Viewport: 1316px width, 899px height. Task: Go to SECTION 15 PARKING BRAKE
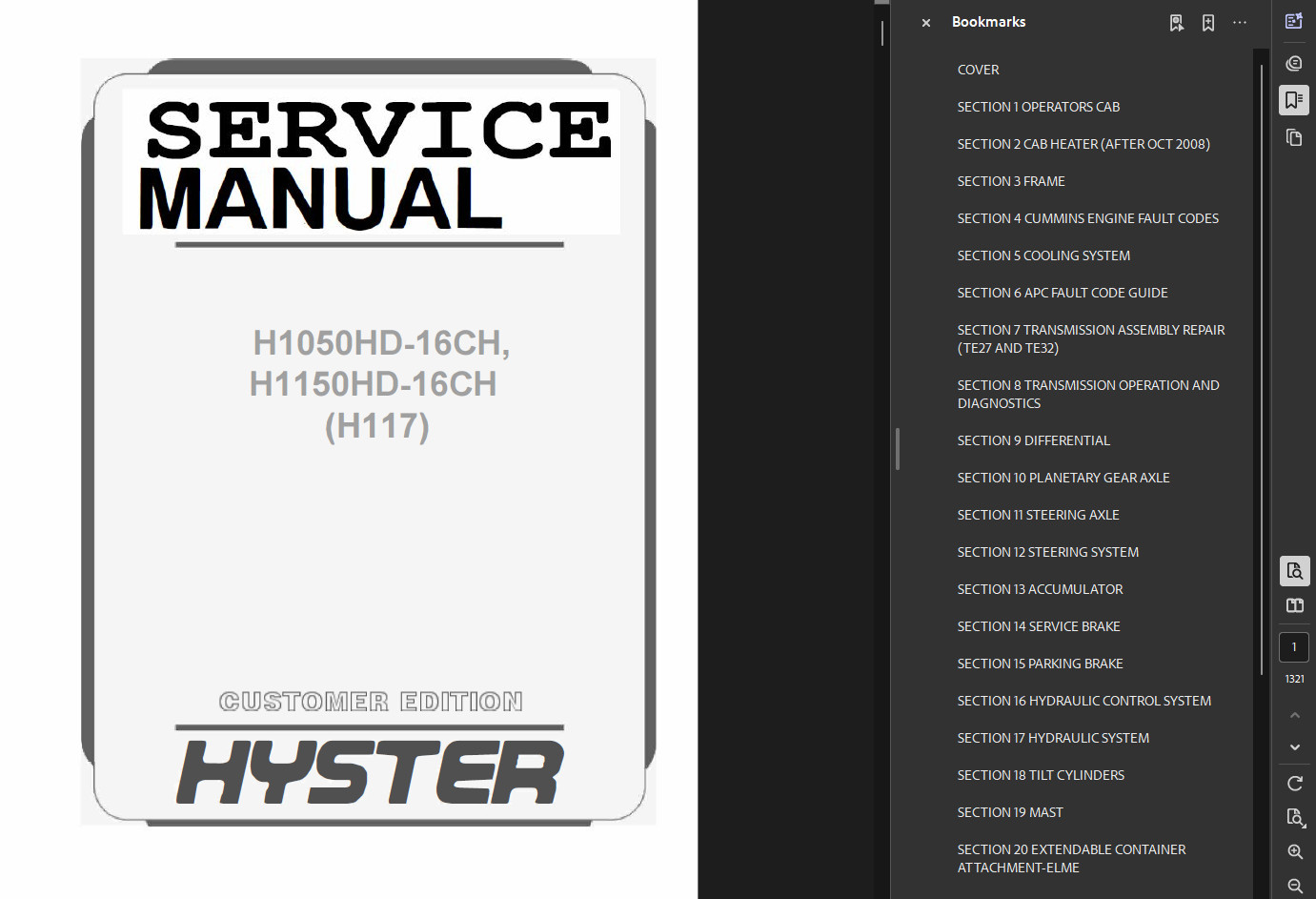[x=1040, y=664]
